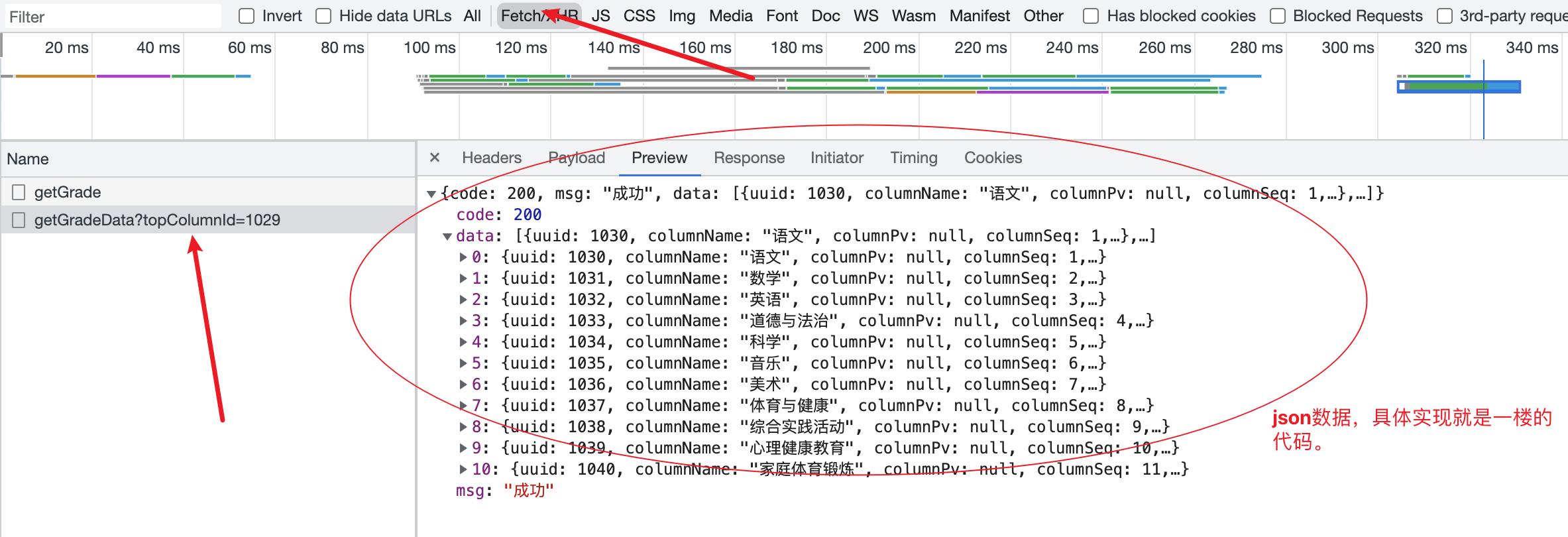1568x537 pixels.
Task: Open the Timing tab
Action: pos(914,158)
